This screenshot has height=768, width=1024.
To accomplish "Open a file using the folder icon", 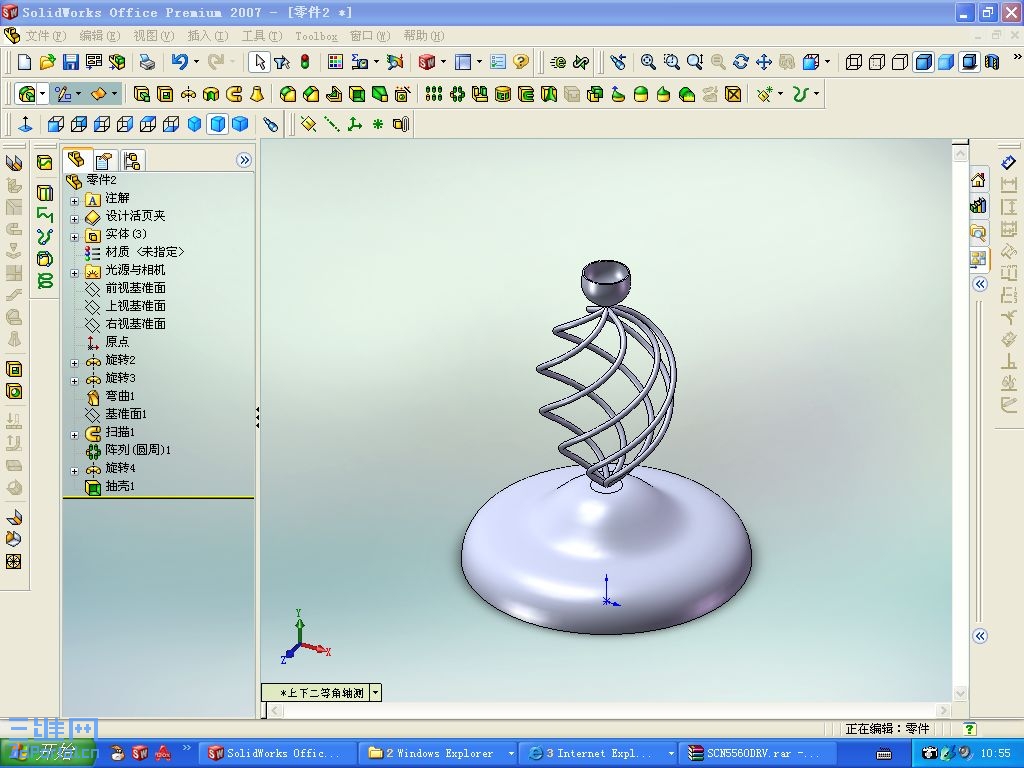I will (47, 62).
